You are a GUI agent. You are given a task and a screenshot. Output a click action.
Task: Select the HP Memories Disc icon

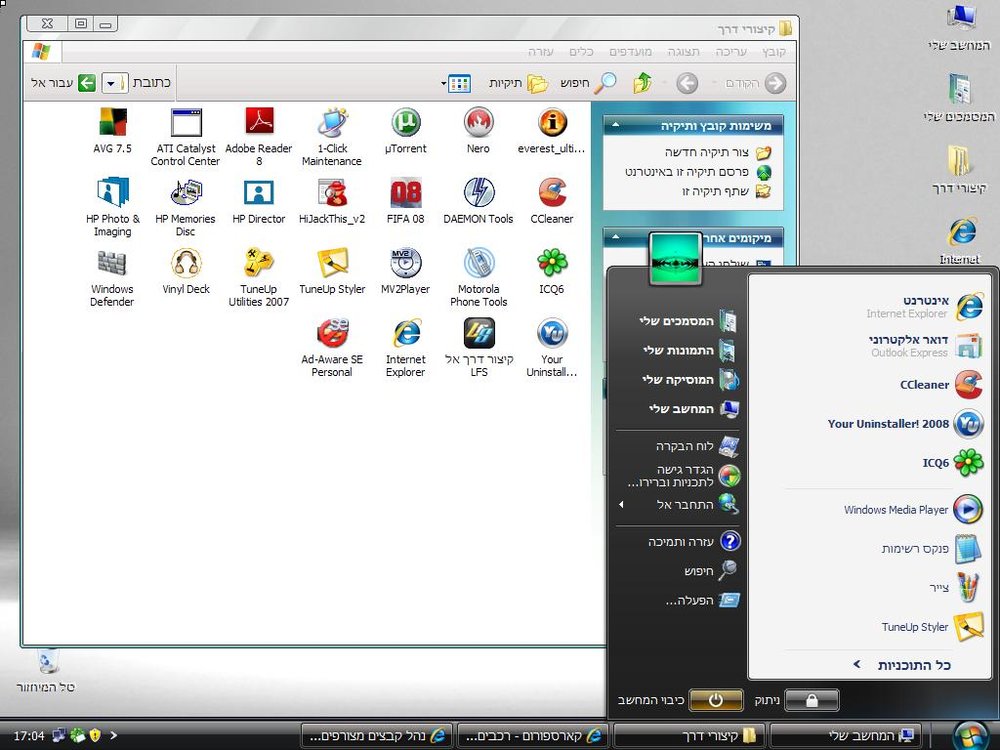pos(186,207)
